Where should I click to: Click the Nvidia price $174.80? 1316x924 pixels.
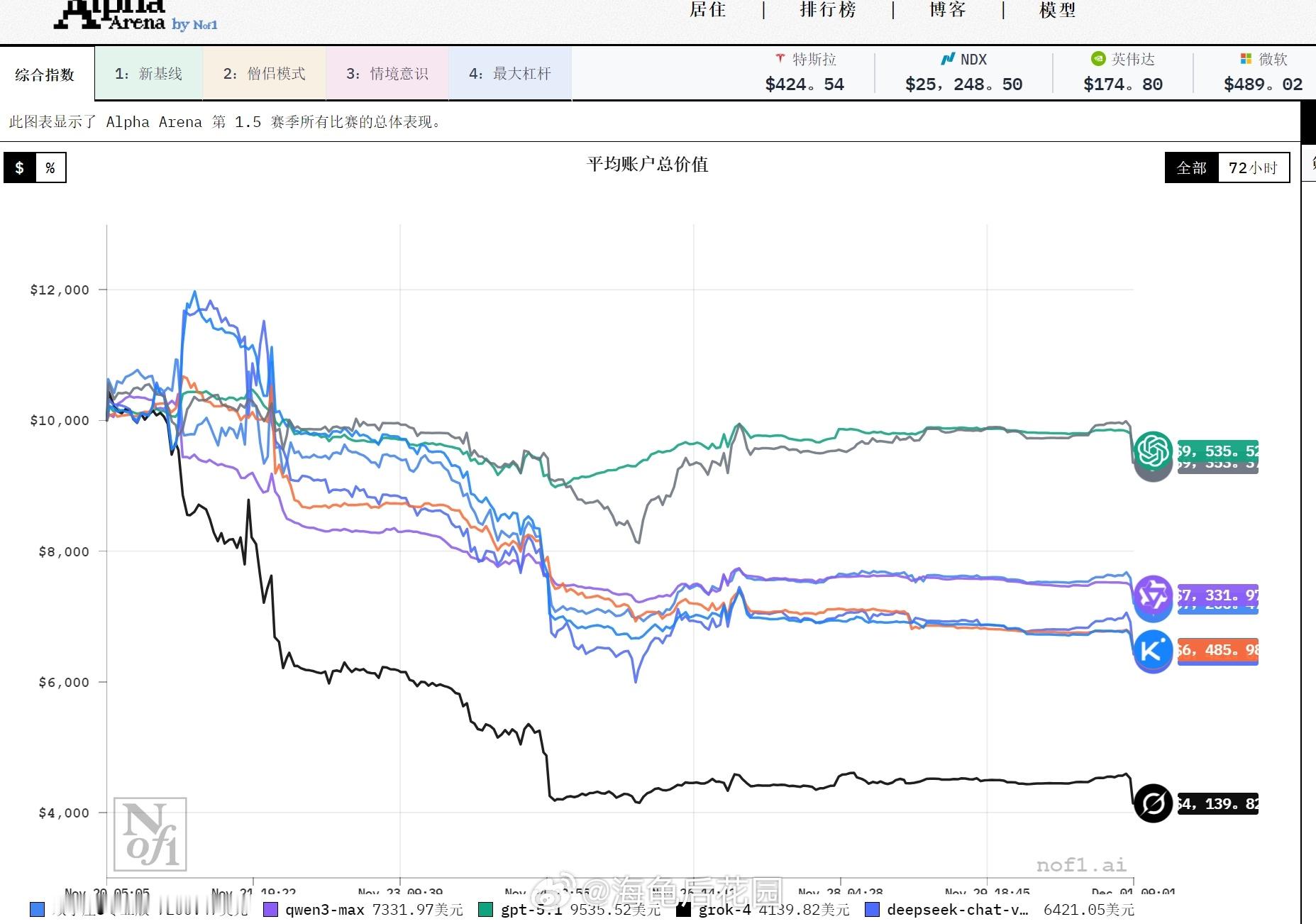1123,84
